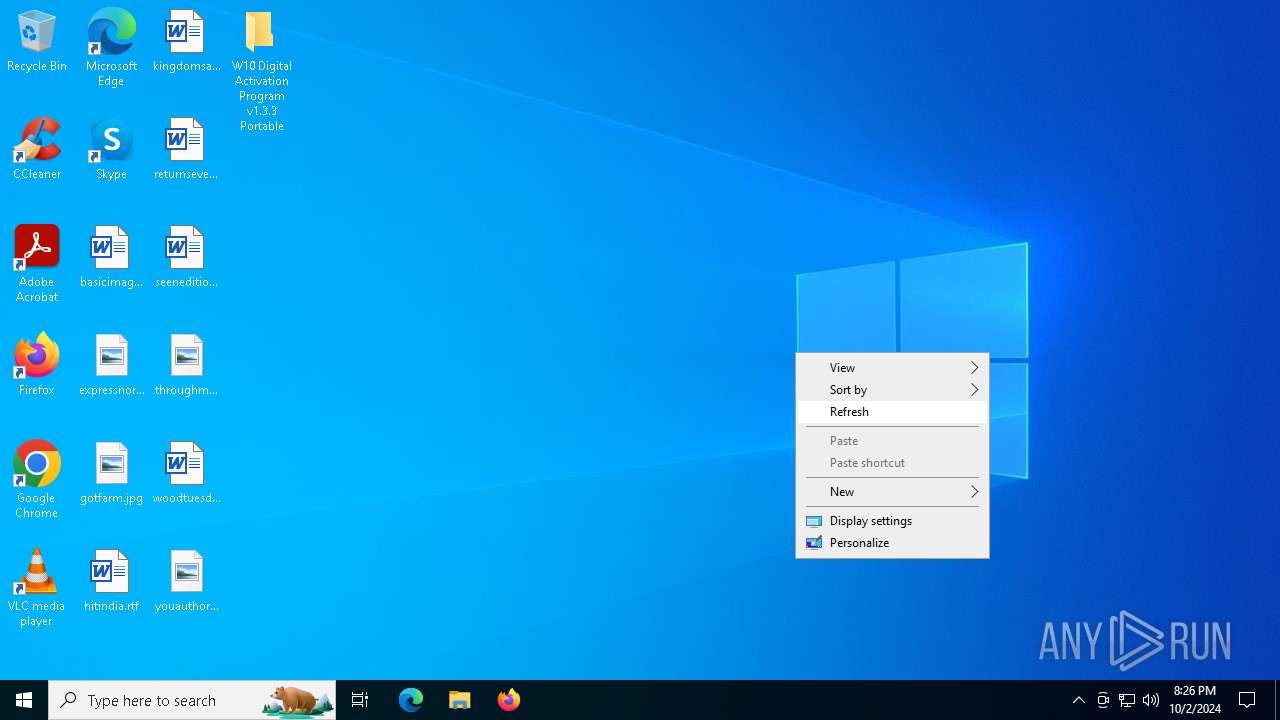Expand the New submenu
The height and width of the screenshot is (720, 1280).
(892, 492)
